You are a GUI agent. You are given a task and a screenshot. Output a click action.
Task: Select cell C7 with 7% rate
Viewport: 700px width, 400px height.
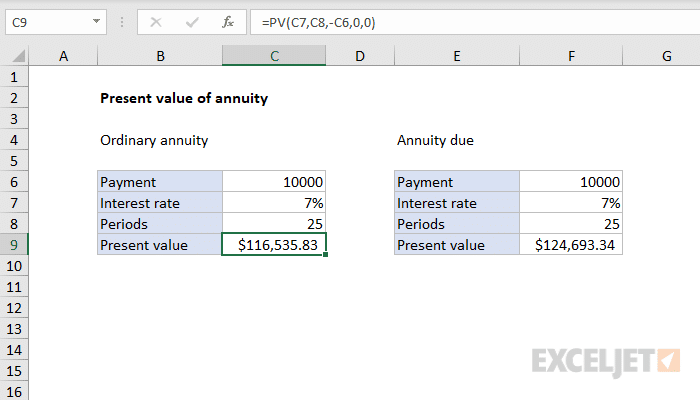pos(274,203)
